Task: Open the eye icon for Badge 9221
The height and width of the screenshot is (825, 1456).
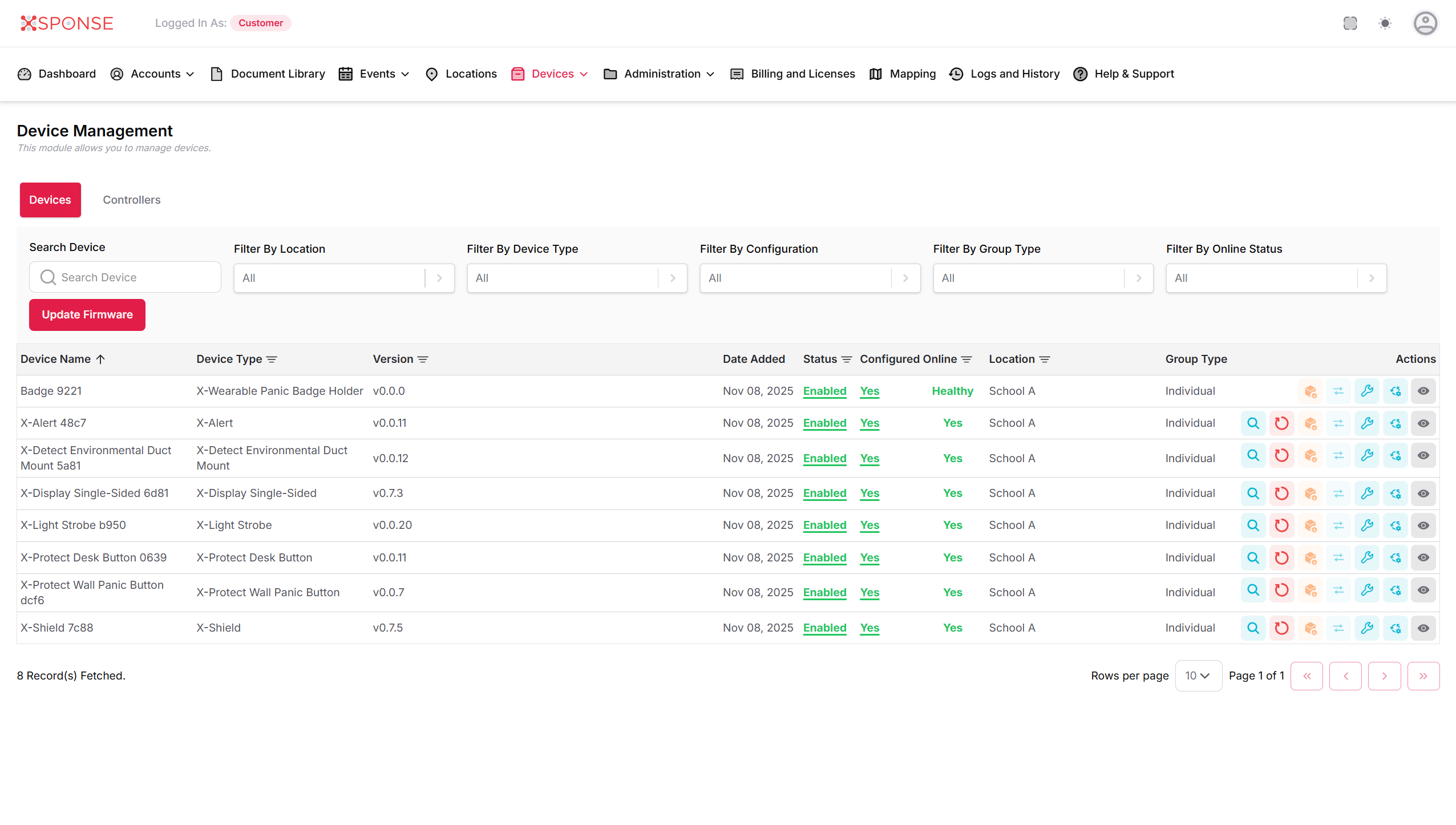Action: tap(1424, 391)
